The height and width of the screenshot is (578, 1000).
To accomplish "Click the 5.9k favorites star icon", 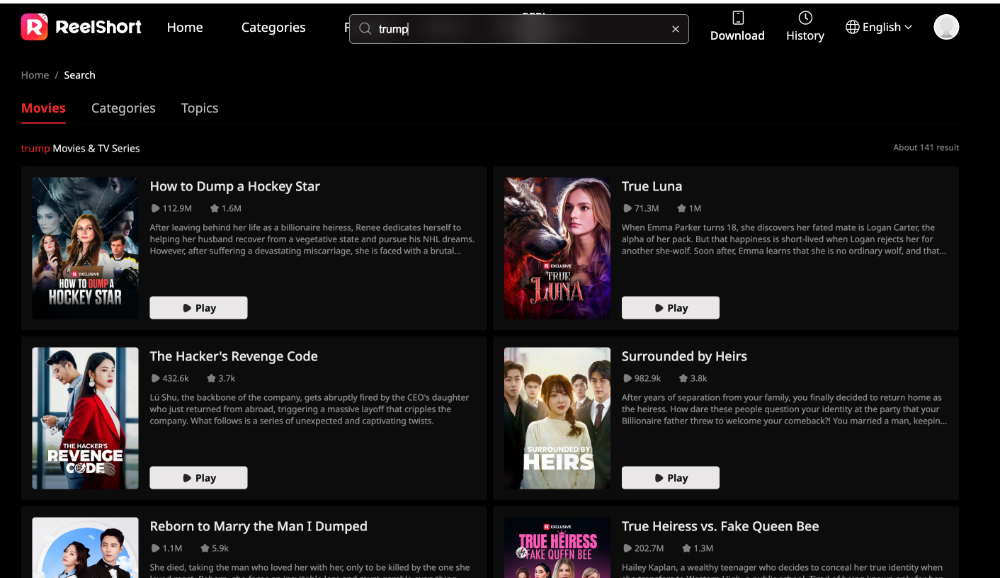I will tap(205, 548).
